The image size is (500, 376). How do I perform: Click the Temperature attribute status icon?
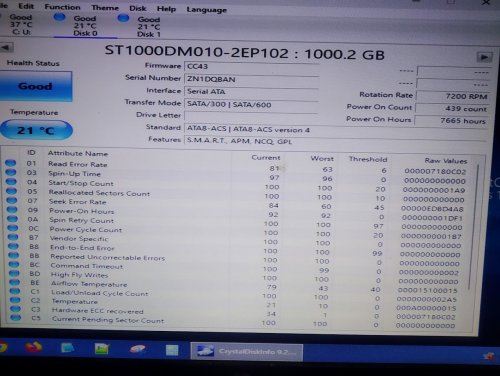coord(15,300)
